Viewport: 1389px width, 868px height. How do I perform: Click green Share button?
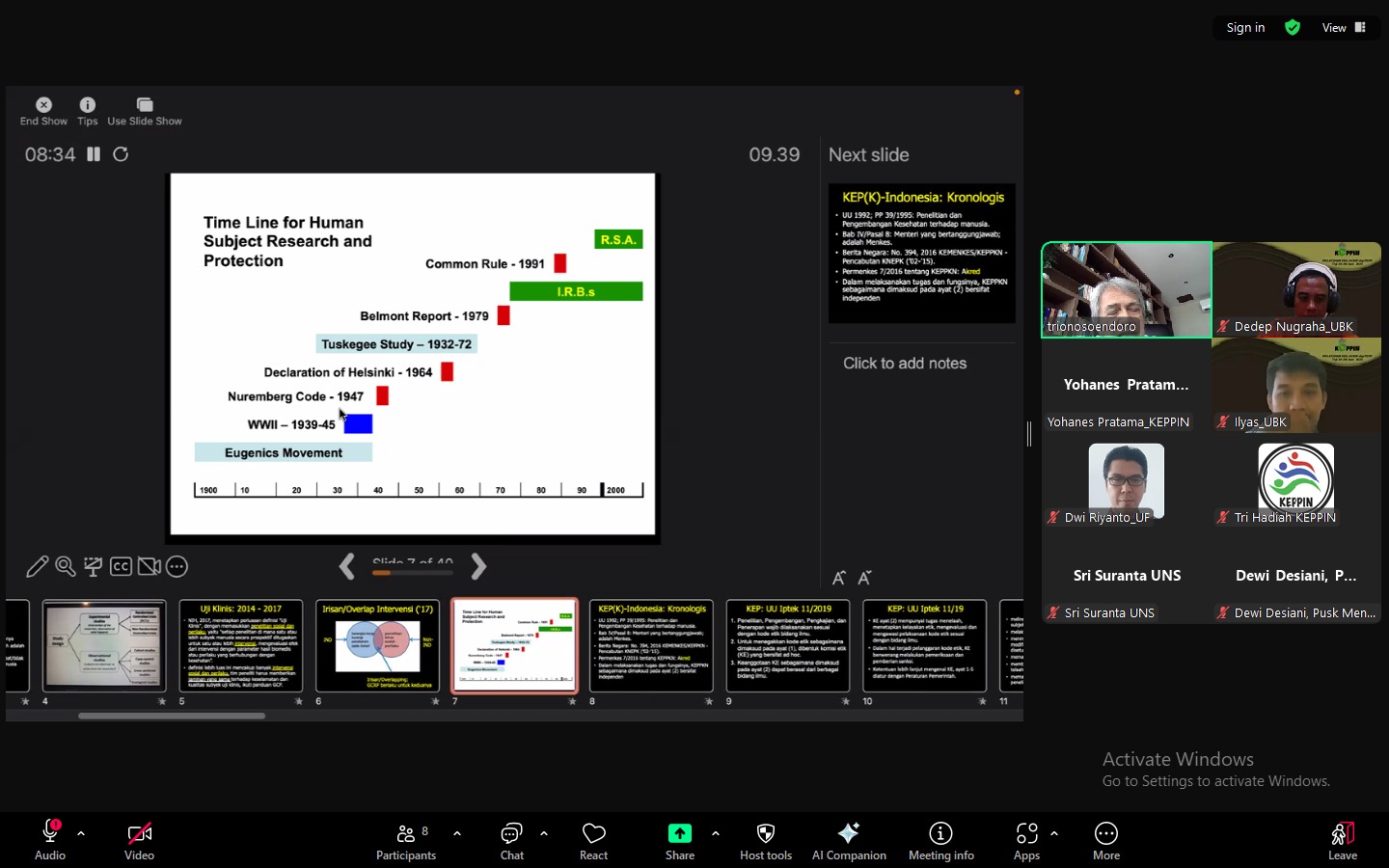point(680,840)
